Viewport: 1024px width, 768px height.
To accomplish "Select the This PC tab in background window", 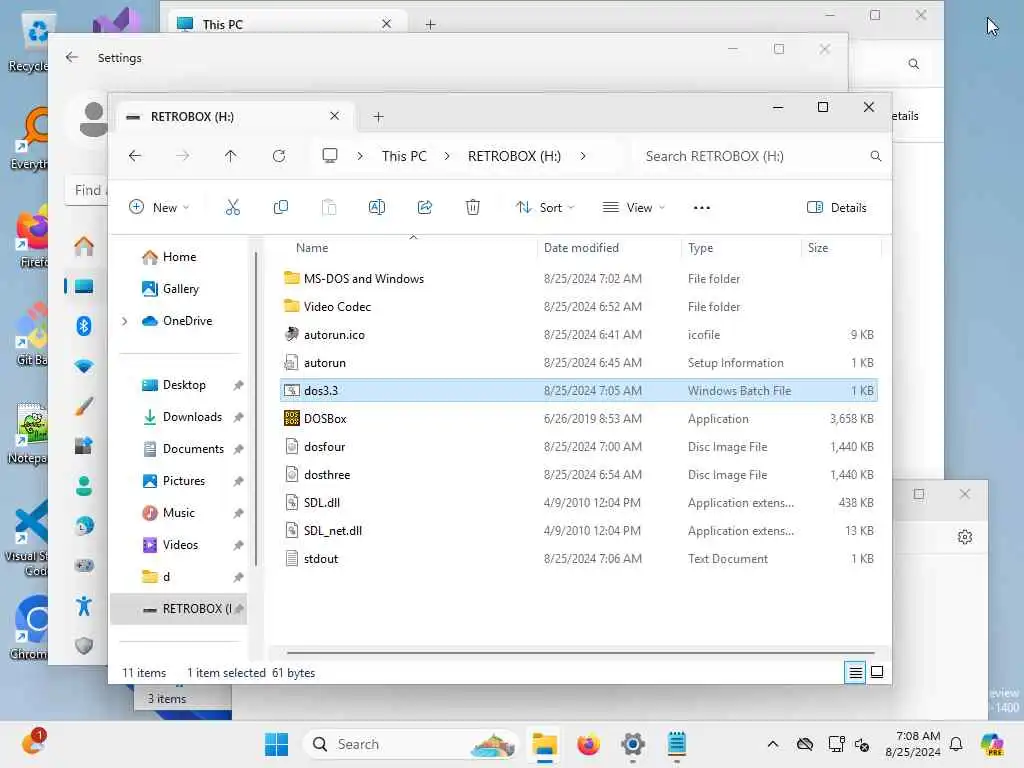I will [287, 24].
